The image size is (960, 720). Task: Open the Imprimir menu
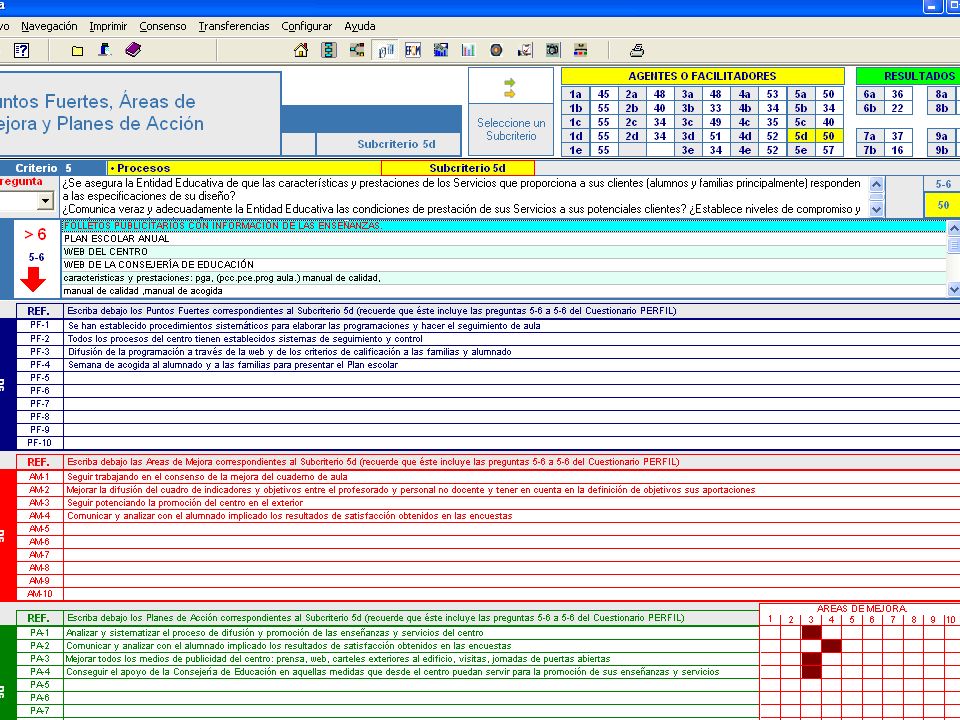click(108, 26)
